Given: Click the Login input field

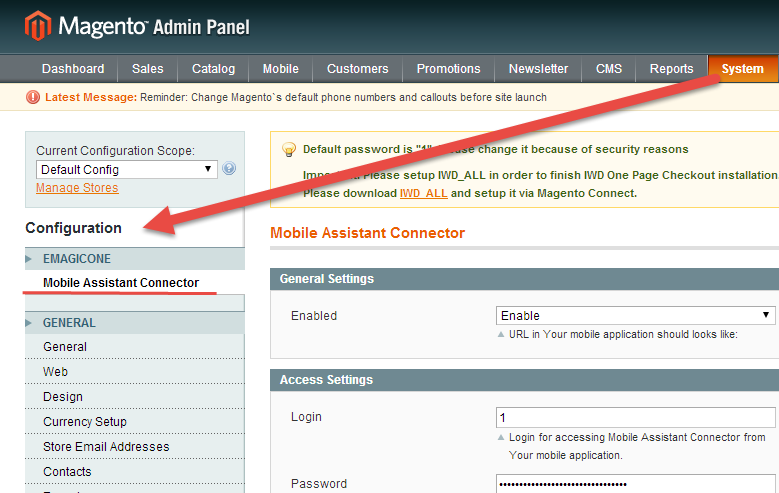Looking at the screenshot, I should [x=635, y=417].
